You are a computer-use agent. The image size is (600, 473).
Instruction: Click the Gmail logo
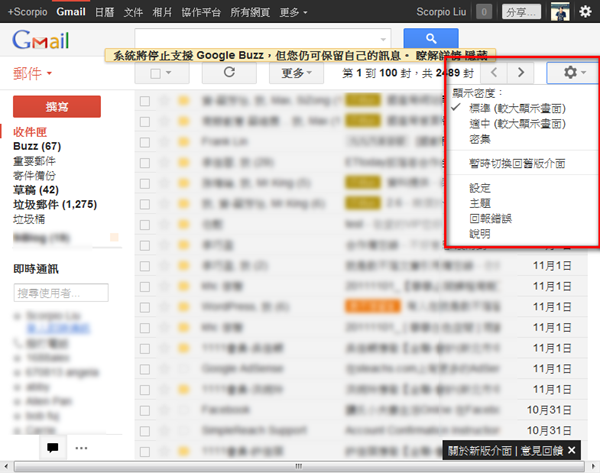pyautogui.click(x=41, y=40)
